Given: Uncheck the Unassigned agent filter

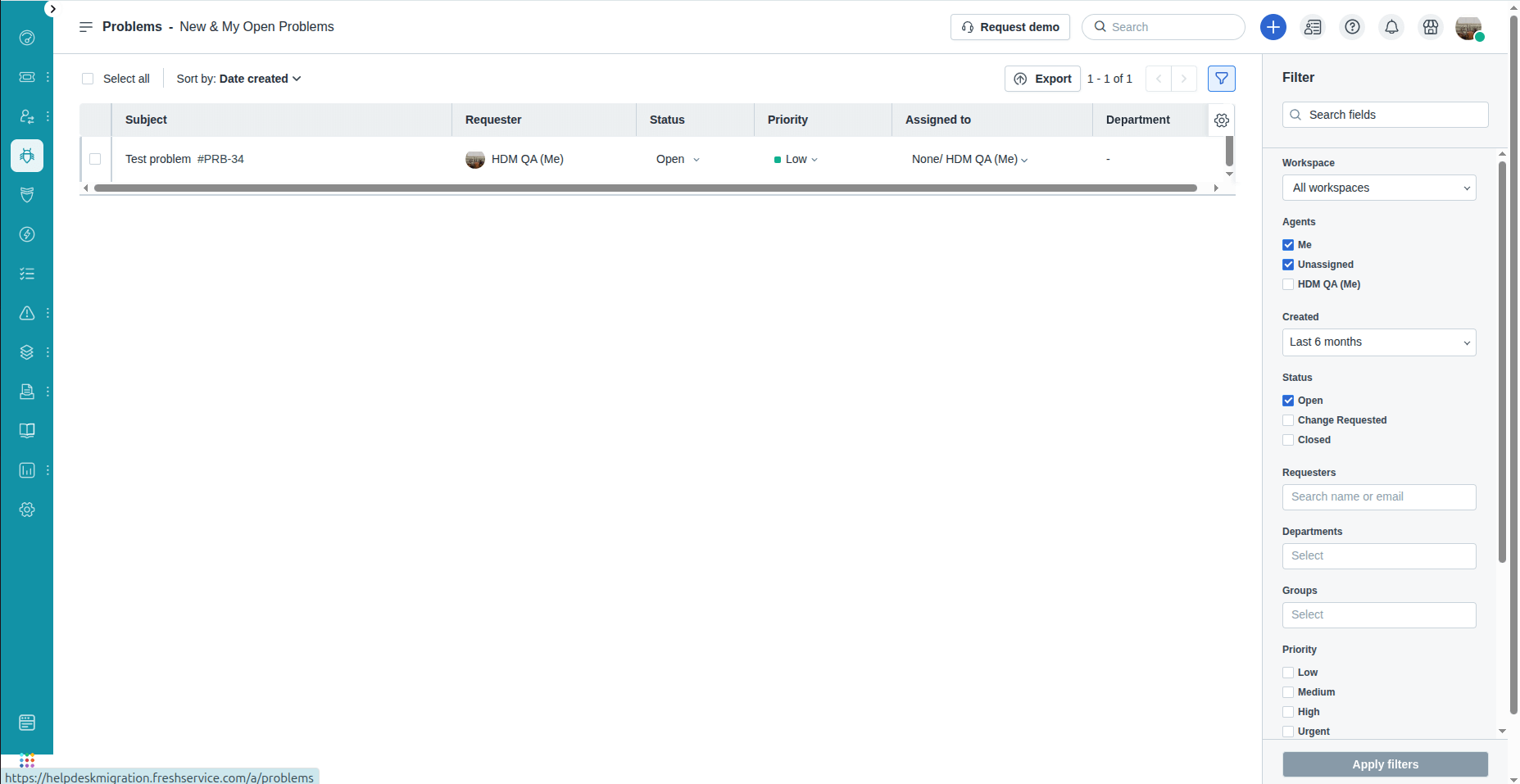Looking at the screenshot, I should [x=1288, y=265].
